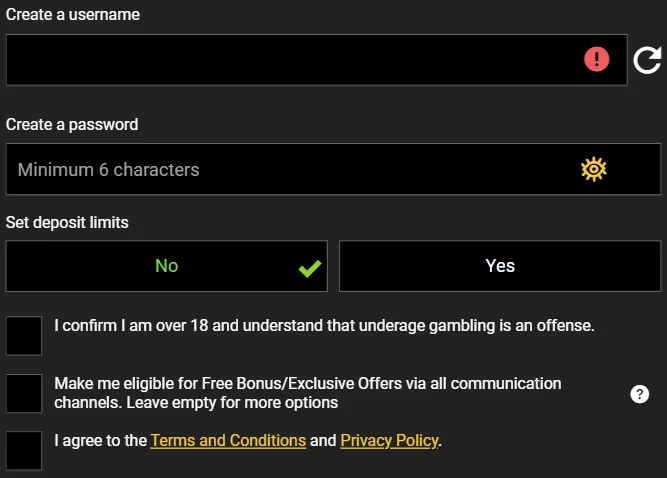Open the Terms and Conditions link
The height and width of the screenshot is (478, 667).
click(228, 440)
